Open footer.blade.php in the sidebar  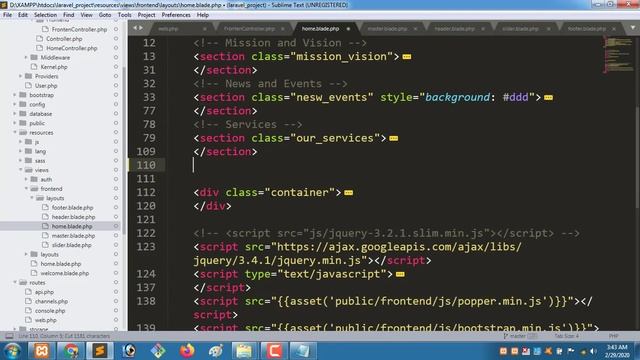tap(72, 208)
